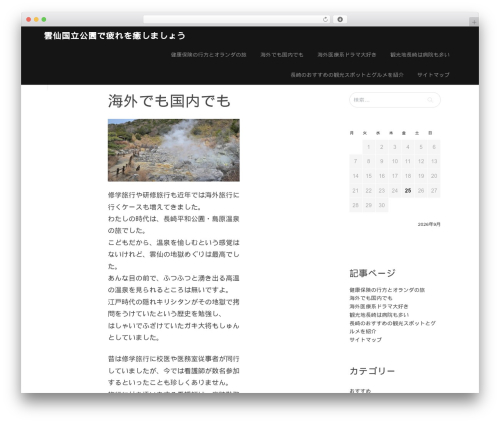Open the おすすめ category link

coord(360,391)
